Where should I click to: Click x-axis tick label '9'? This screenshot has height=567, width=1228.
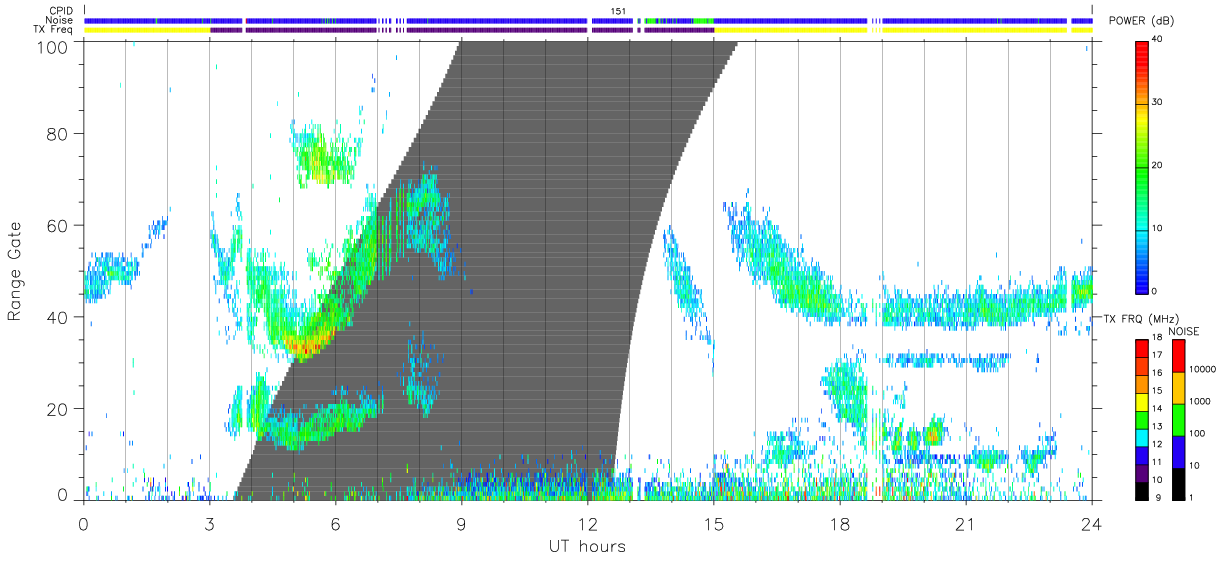(461, 524)
